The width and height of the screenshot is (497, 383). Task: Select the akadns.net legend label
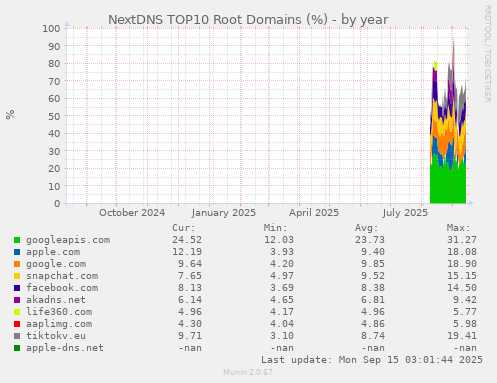tap(56, 300)
